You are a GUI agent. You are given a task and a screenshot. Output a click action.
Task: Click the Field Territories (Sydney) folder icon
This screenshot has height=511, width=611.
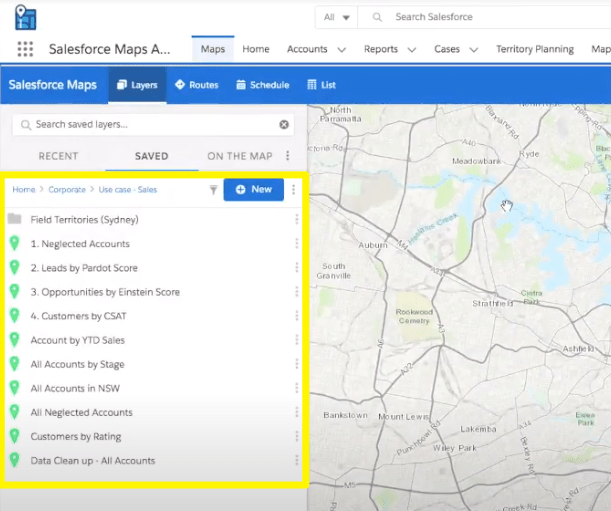pyautogui.click(x=14, y=219)
